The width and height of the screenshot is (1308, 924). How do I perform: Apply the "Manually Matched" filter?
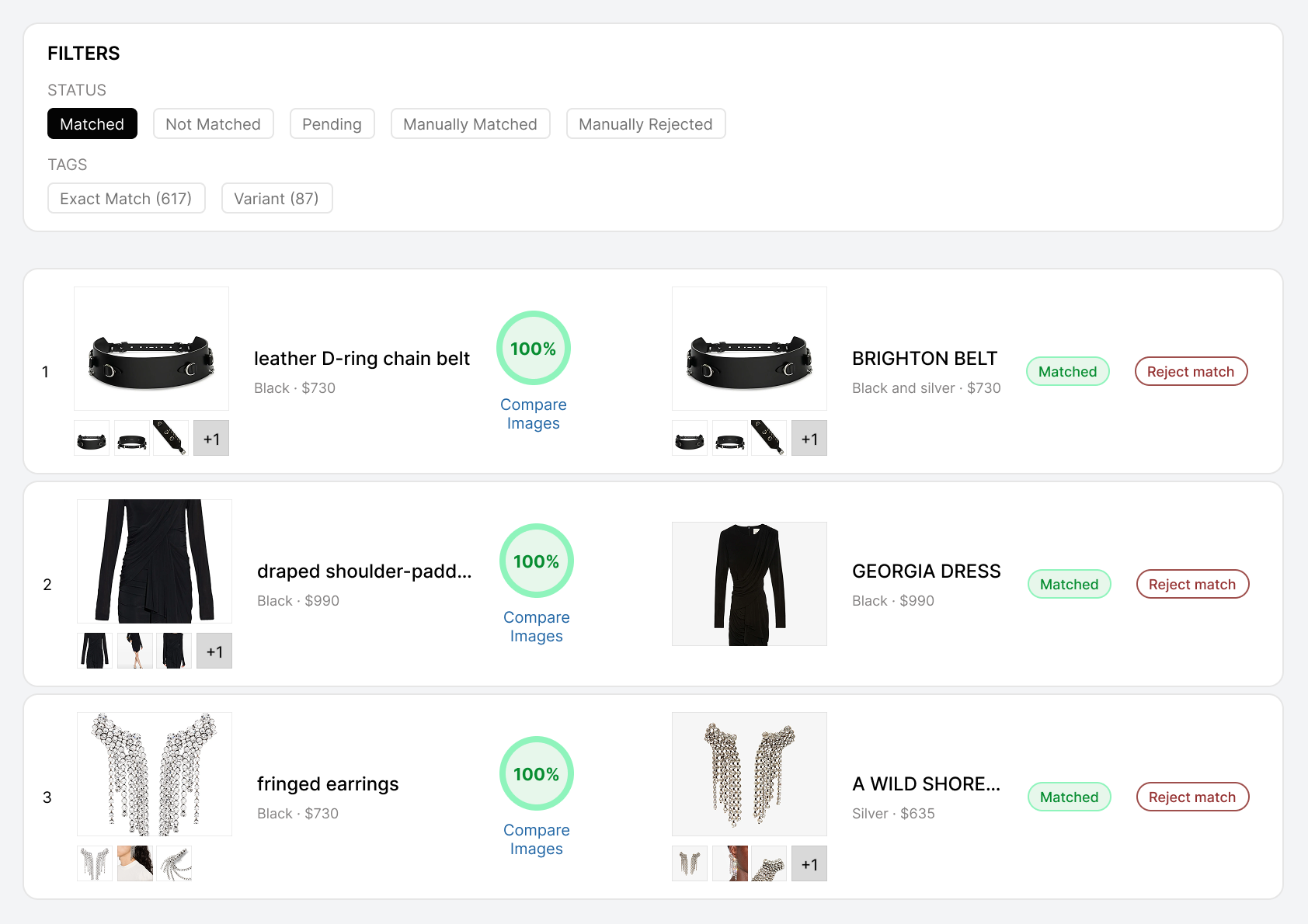tap(470, 123)
